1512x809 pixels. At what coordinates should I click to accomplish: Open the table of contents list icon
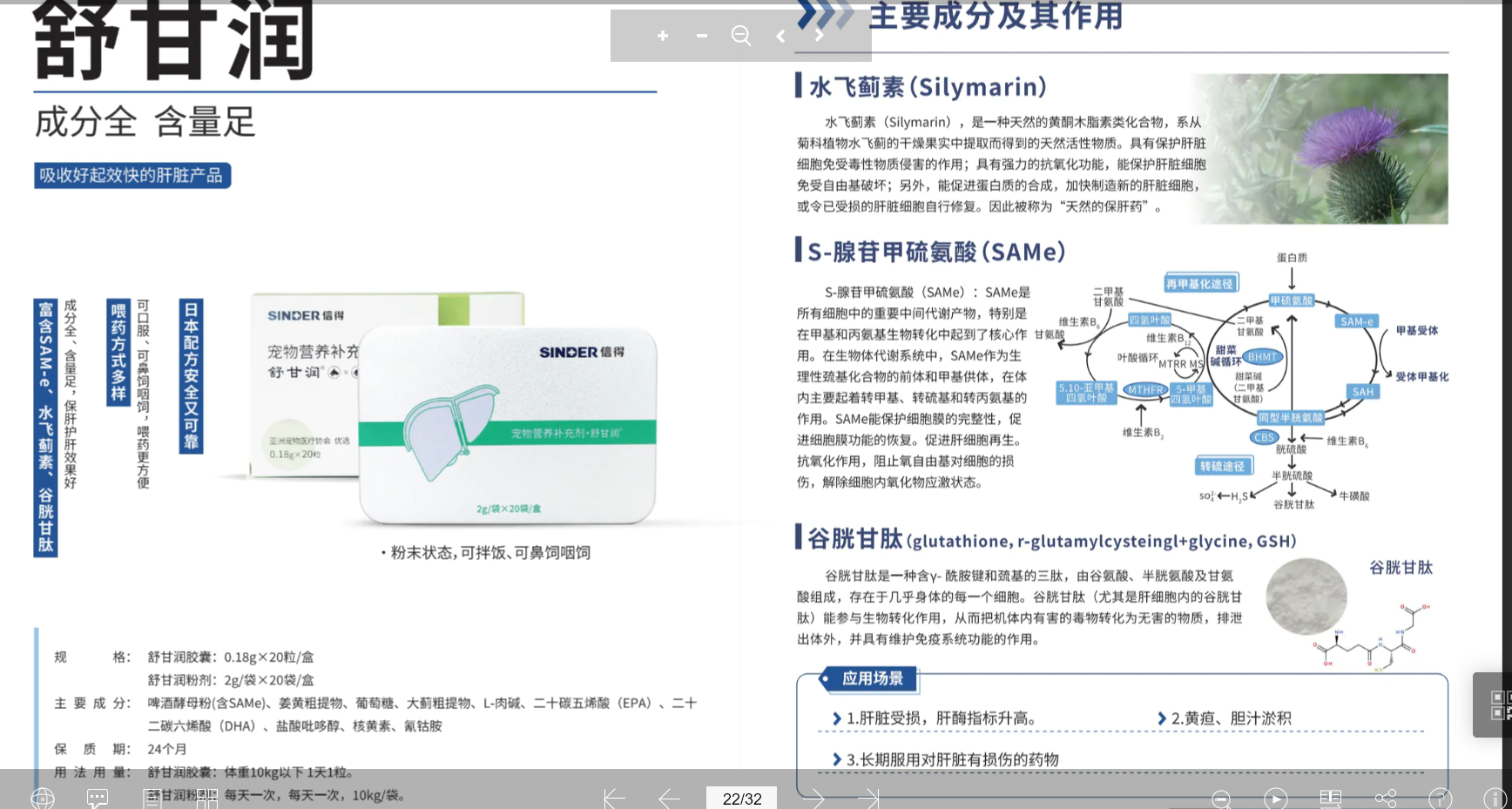point(152,798)
